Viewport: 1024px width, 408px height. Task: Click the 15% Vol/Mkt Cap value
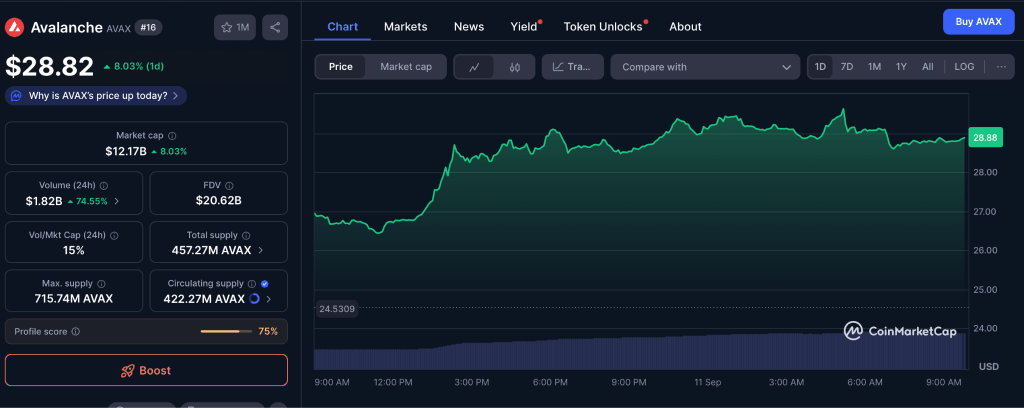74,250
